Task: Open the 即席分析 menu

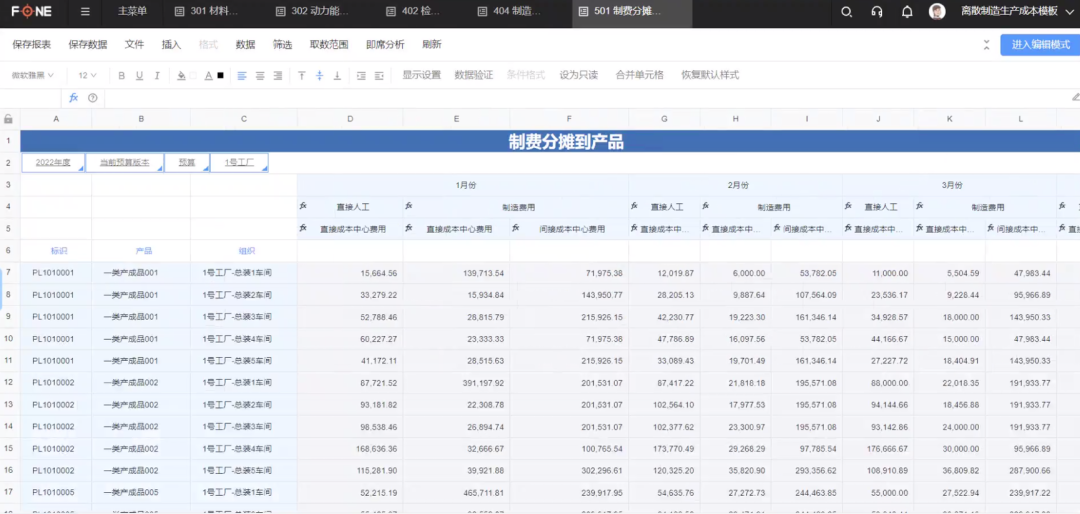Action: 385,45
